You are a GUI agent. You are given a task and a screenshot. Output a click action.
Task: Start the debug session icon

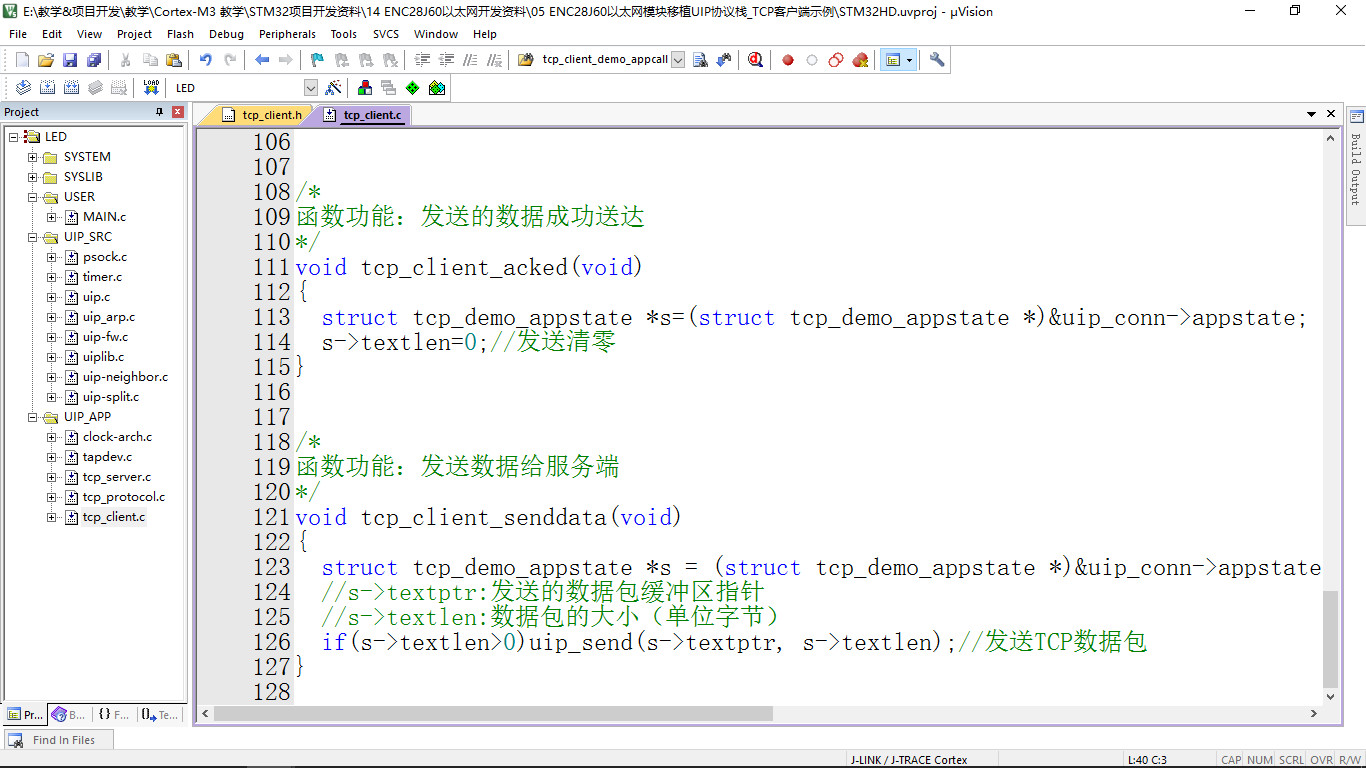[x=755, y=60]
